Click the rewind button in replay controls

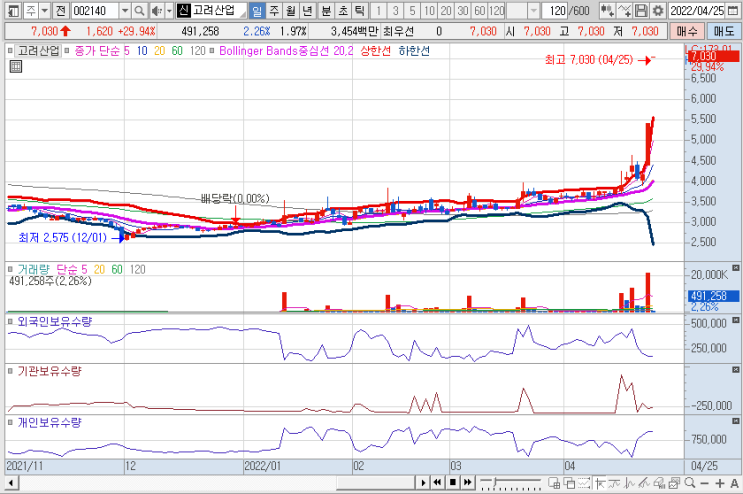coord(437,483)
